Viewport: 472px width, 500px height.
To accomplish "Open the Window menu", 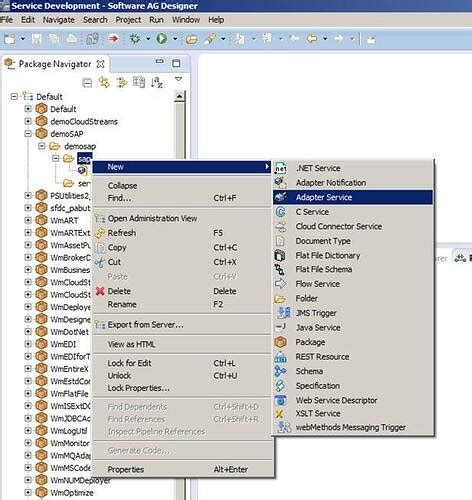I will [186, 20].
